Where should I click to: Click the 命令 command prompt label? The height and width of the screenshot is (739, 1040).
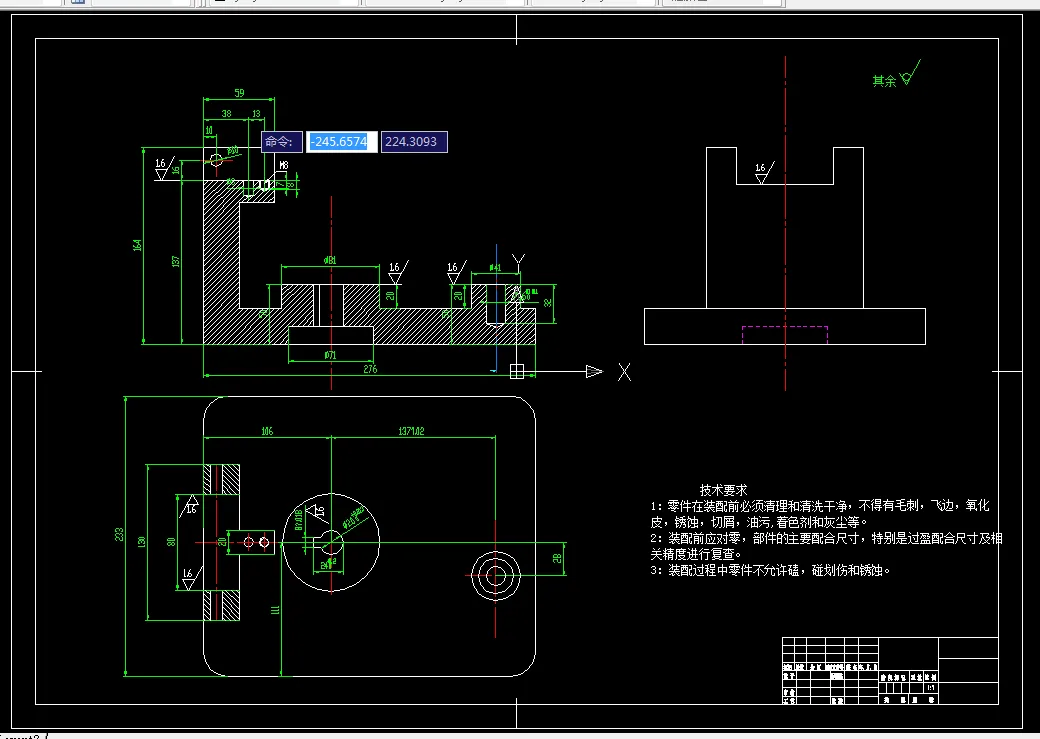point(281,141)
